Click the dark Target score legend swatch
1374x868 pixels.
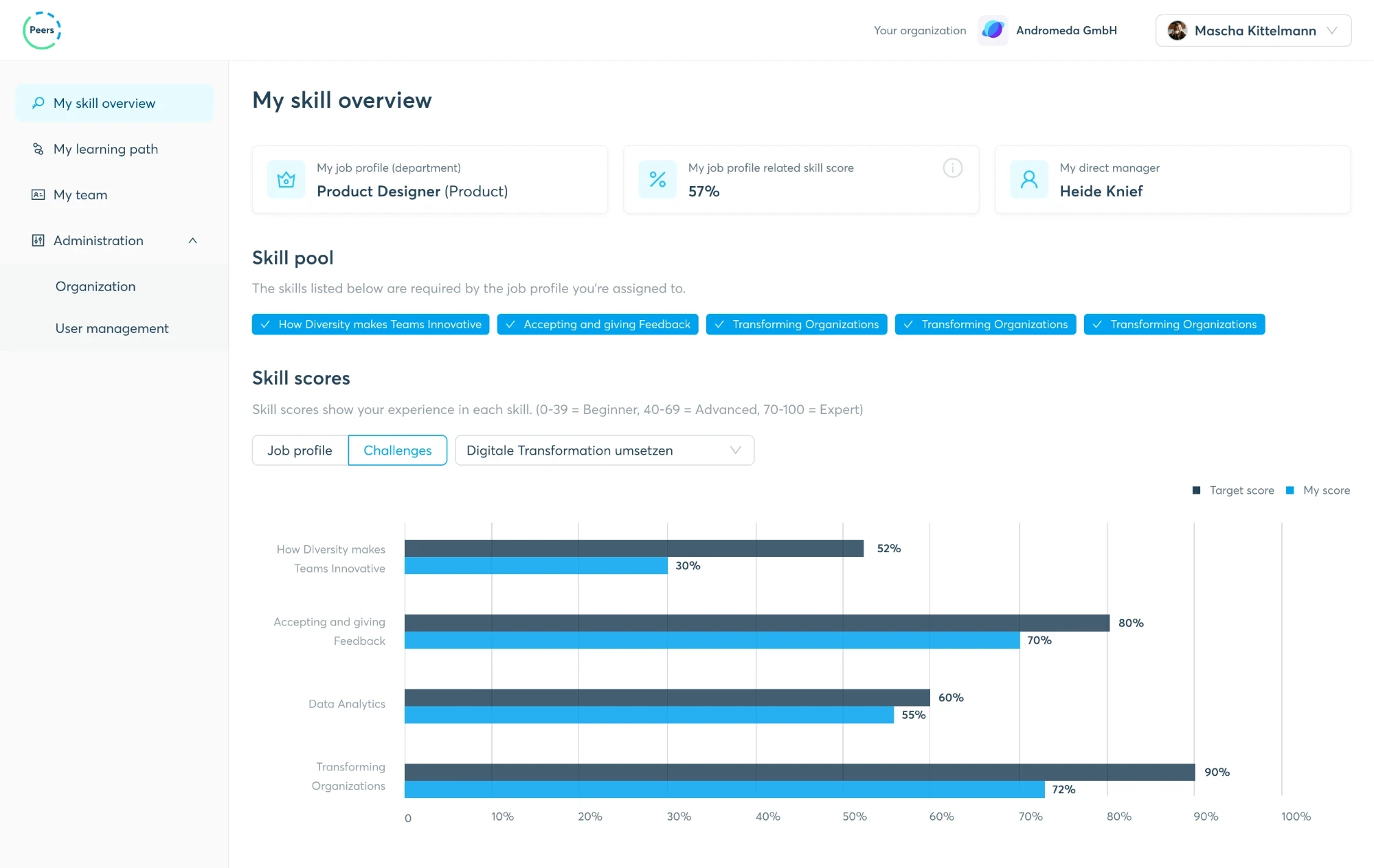[1196, 490]
